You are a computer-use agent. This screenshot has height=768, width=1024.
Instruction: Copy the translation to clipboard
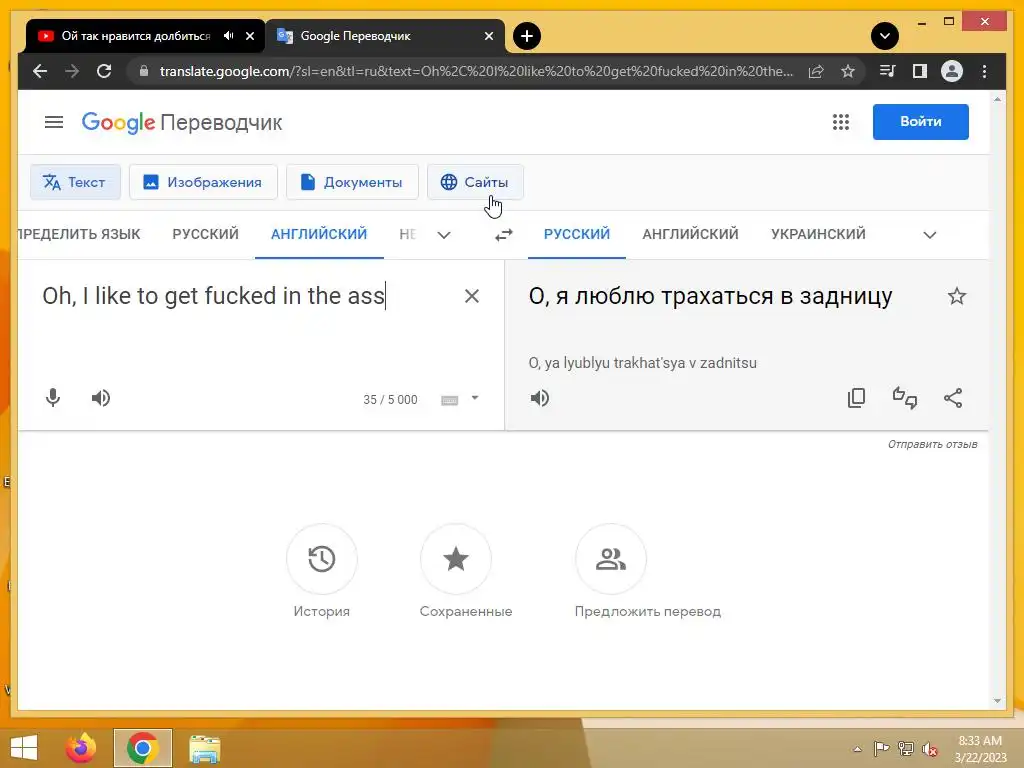(x=856, y=398)
